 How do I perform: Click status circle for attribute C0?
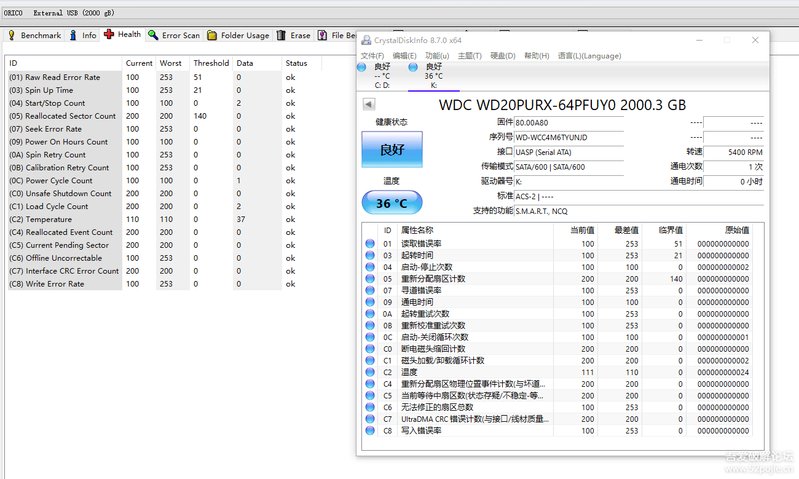370,349
